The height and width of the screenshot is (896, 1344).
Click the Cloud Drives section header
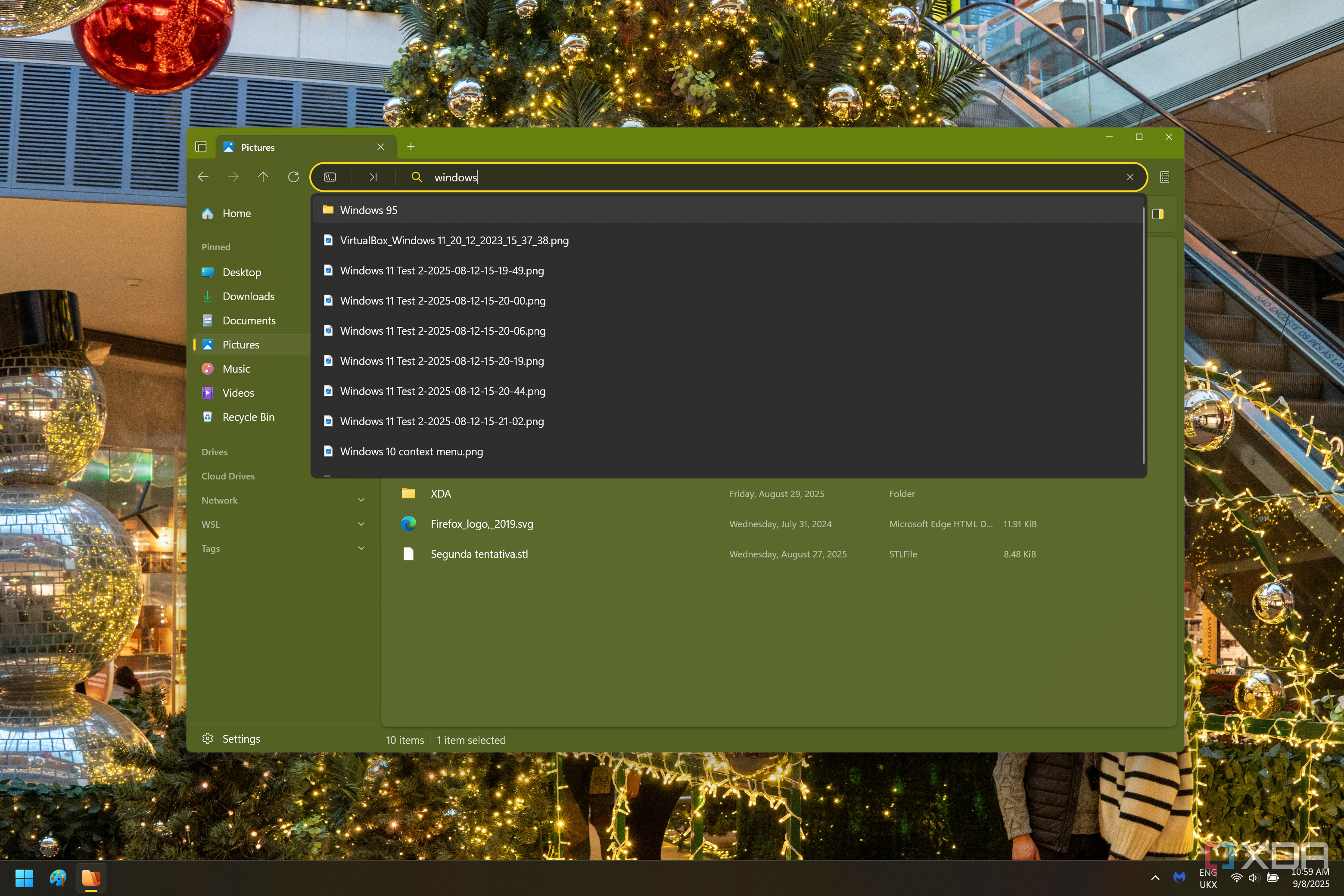[228, 476]
